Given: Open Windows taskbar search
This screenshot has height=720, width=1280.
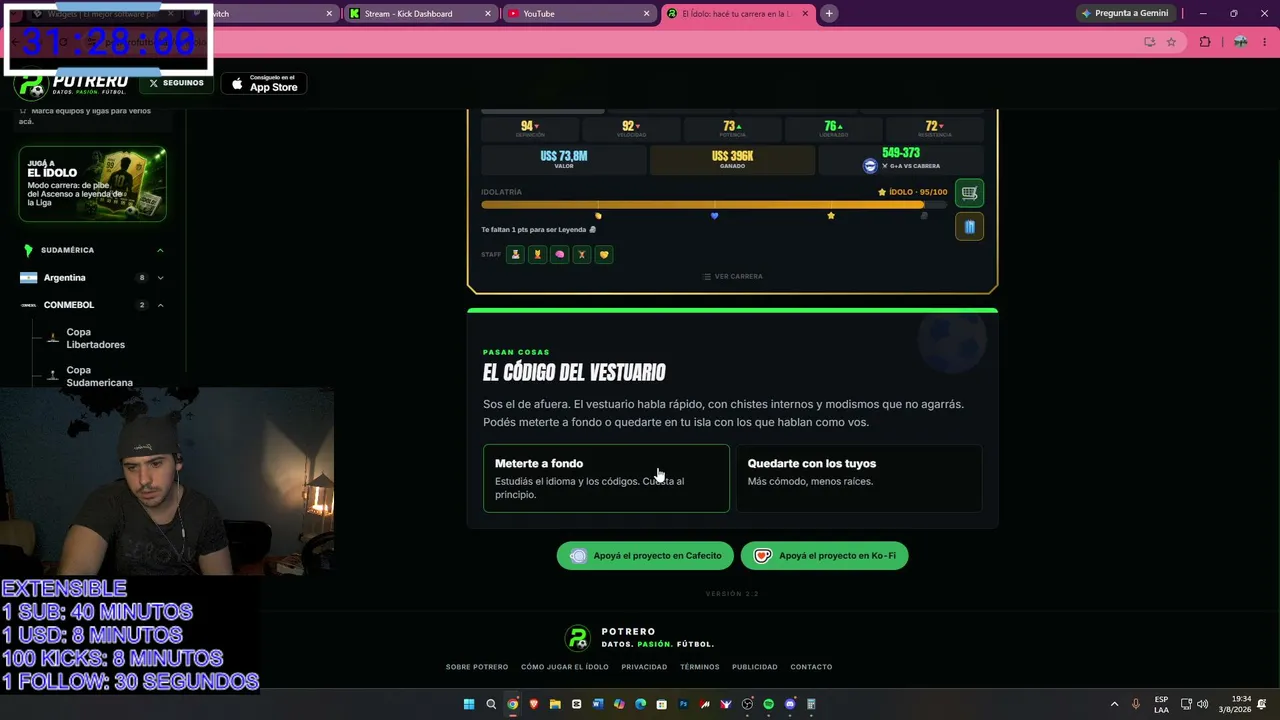Looking at the screenshot, I should click(x=491, y=704).
